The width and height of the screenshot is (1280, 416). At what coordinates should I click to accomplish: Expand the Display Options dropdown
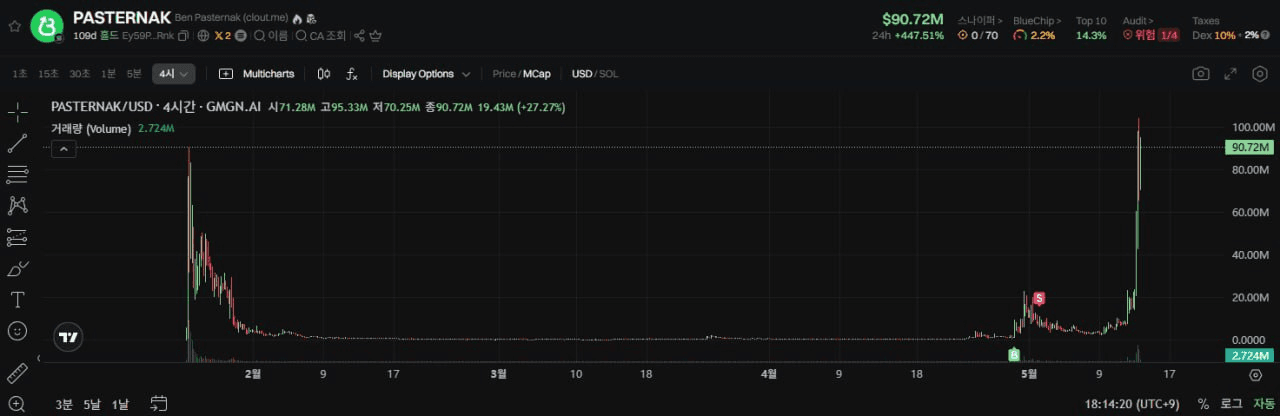(426, 74)
